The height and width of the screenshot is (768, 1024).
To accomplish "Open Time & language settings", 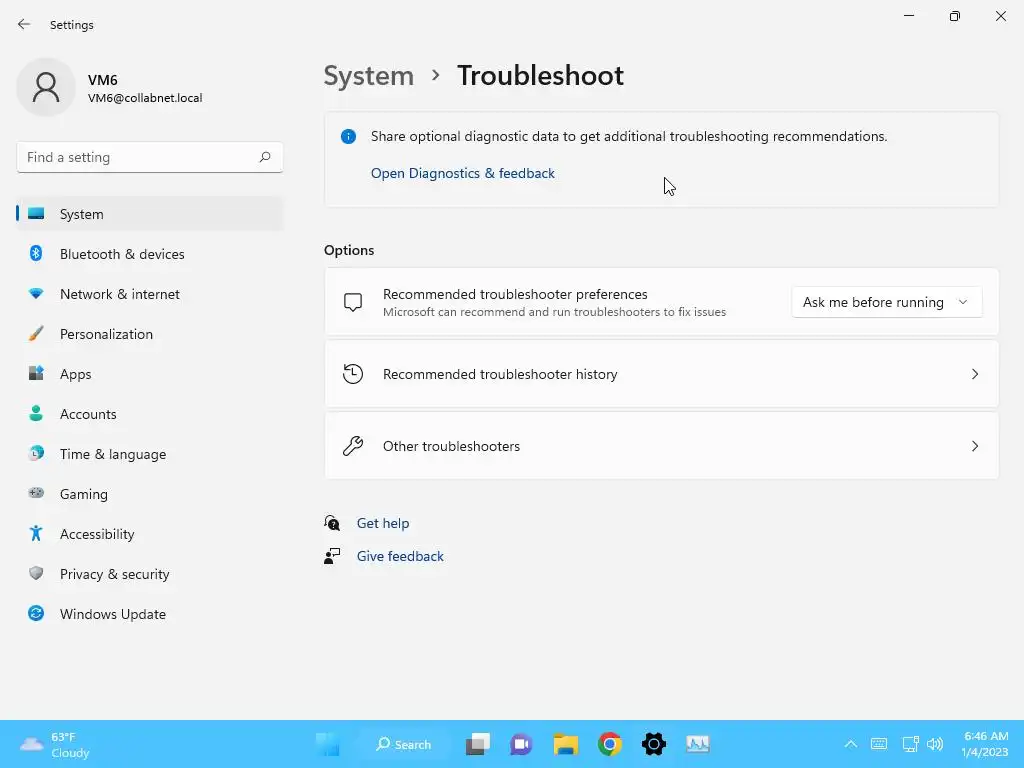I will tap(150, 453).
